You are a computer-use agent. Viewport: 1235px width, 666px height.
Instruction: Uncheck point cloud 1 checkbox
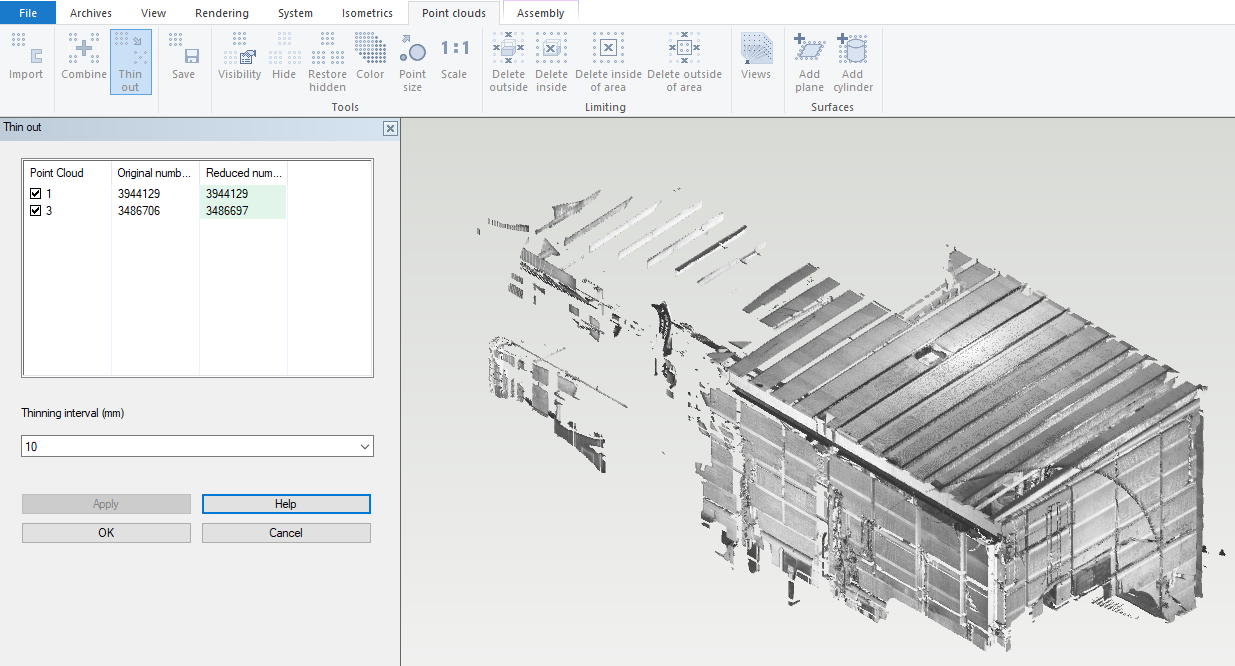click(x=36, y=194)
